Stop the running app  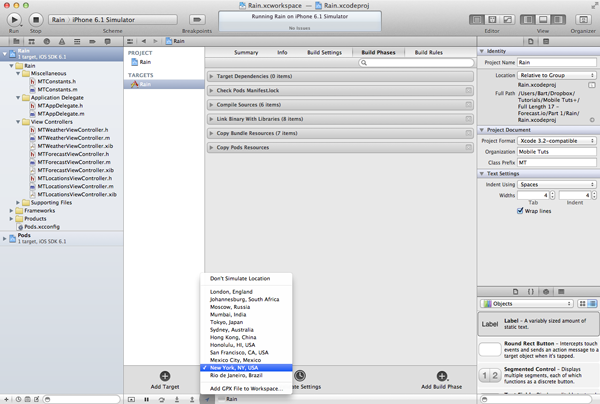(x=36, y=20)
